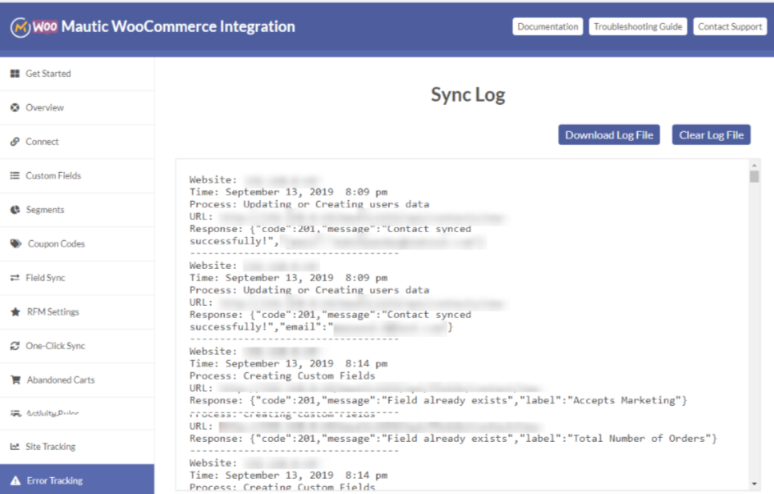Click the Get Started grid icon
The width and height of the screenshot is (774, 494).
click(x=15, y=74)
